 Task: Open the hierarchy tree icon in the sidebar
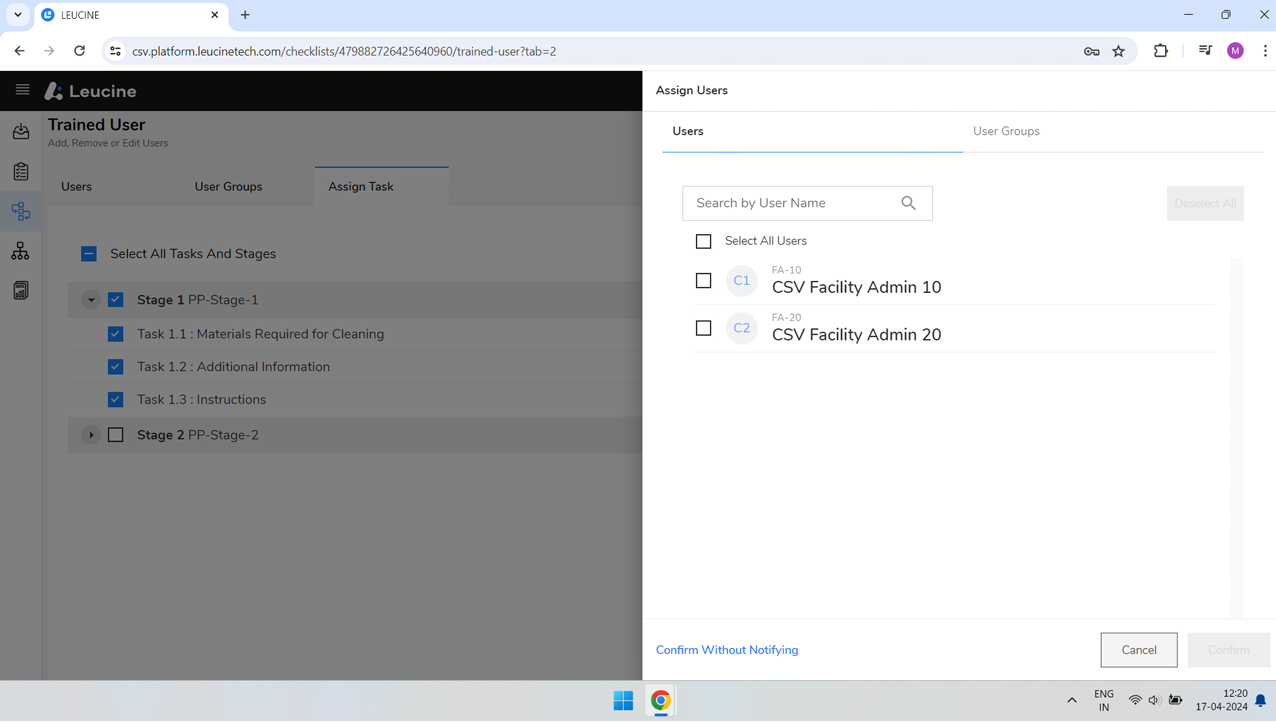tap(21, 251)
